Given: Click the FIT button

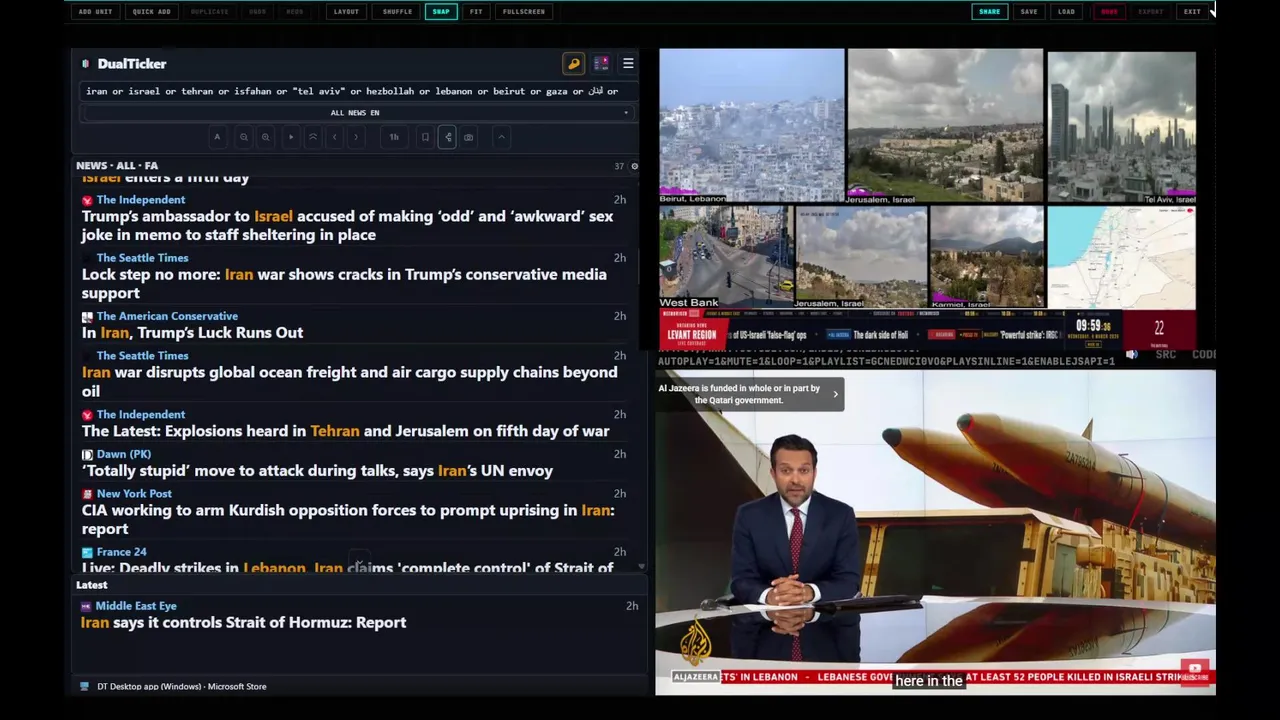Looking at the screenshot, I should pyautogui.click(x=476, y=12).
